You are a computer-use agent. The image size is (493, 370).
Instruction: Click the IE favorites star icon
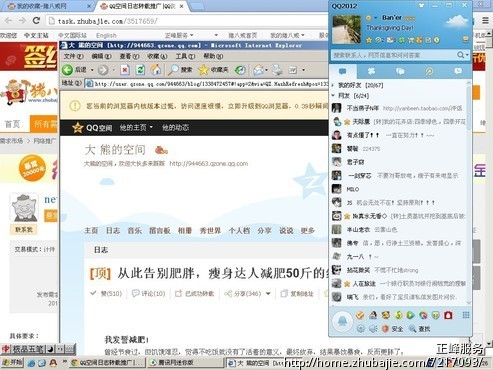click(203, 70)
